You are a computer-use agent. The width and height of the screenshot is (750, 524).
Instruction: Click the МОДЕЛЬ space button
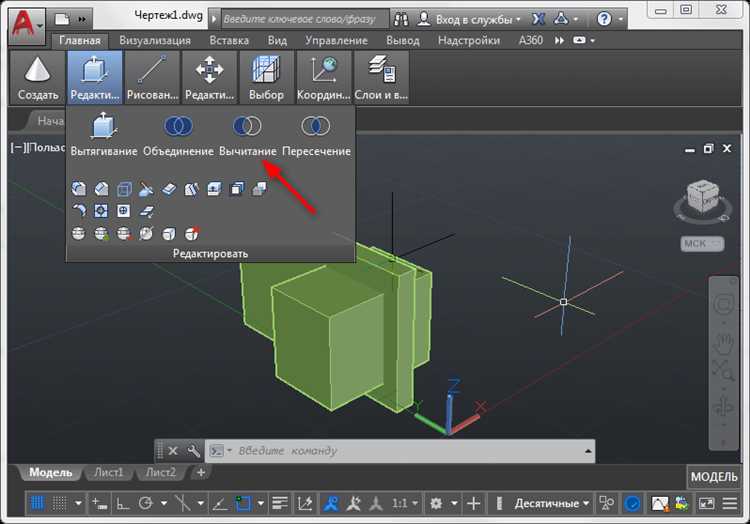(714, 476)
